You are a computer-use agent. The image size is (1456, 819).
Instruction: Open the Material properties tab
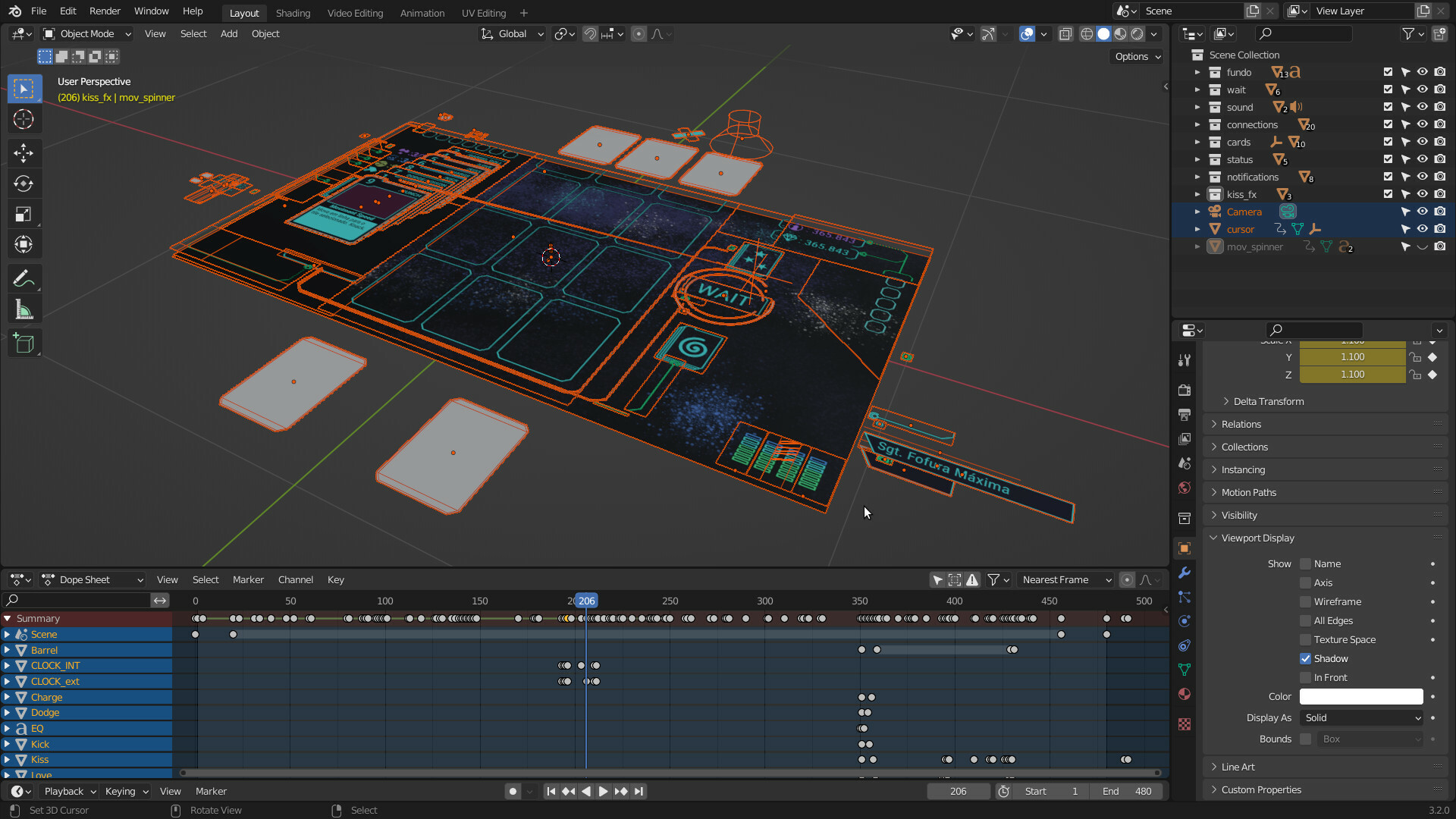click(x=1185, y=694)
